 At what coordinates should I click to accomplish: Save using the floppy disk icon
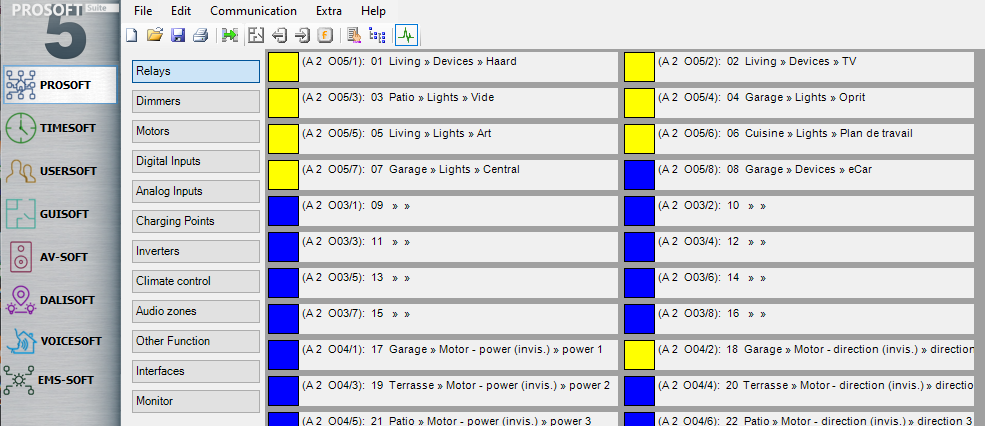177,35
